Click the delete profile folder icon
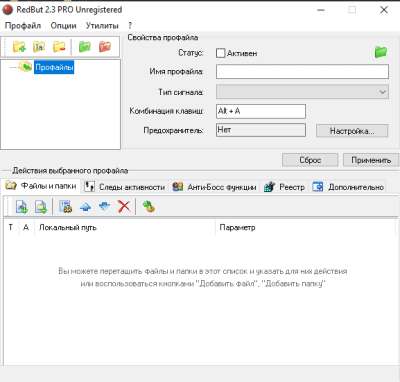Image resolution: width=400 pixels, height=382 pixels. (x=59, y=47)
